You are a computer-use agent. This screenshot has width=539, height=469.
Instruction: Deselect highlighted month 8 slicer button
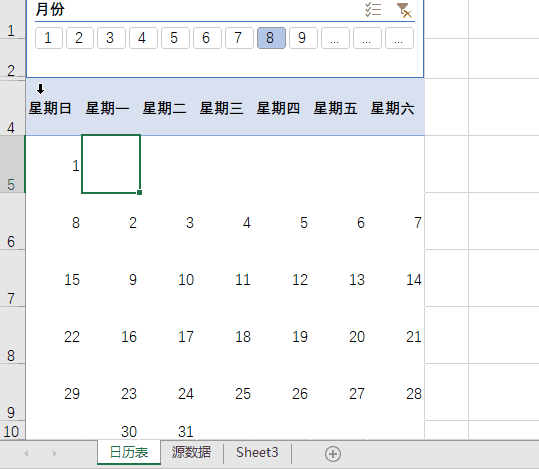coord(271,38)
